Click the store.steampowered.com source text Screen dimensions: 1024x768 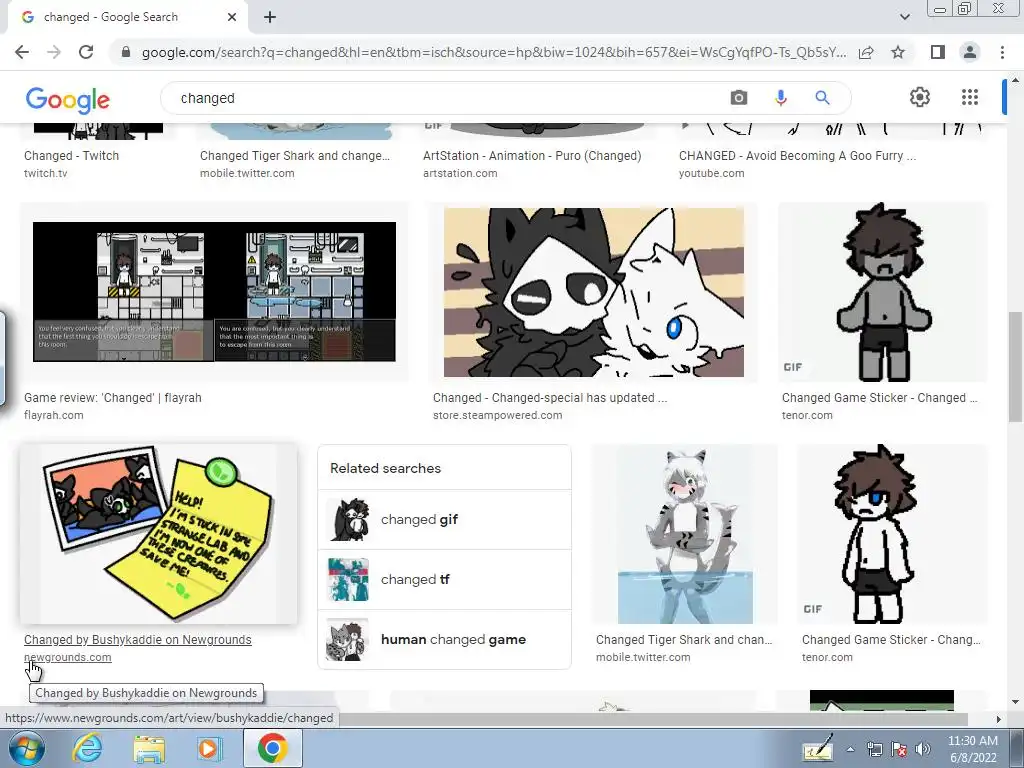point(498,415)
